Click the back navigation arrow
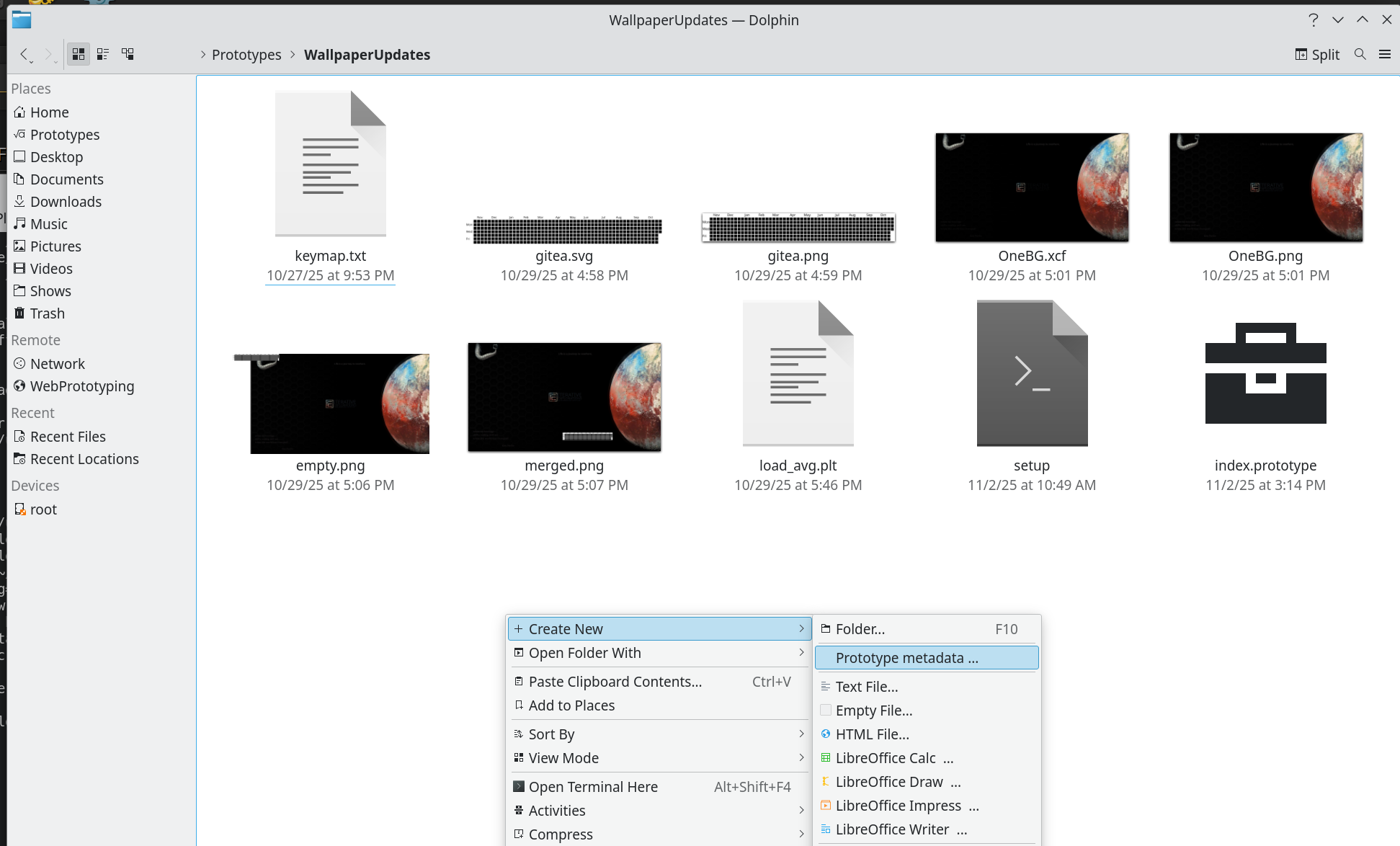 click(x=24, y=54)
